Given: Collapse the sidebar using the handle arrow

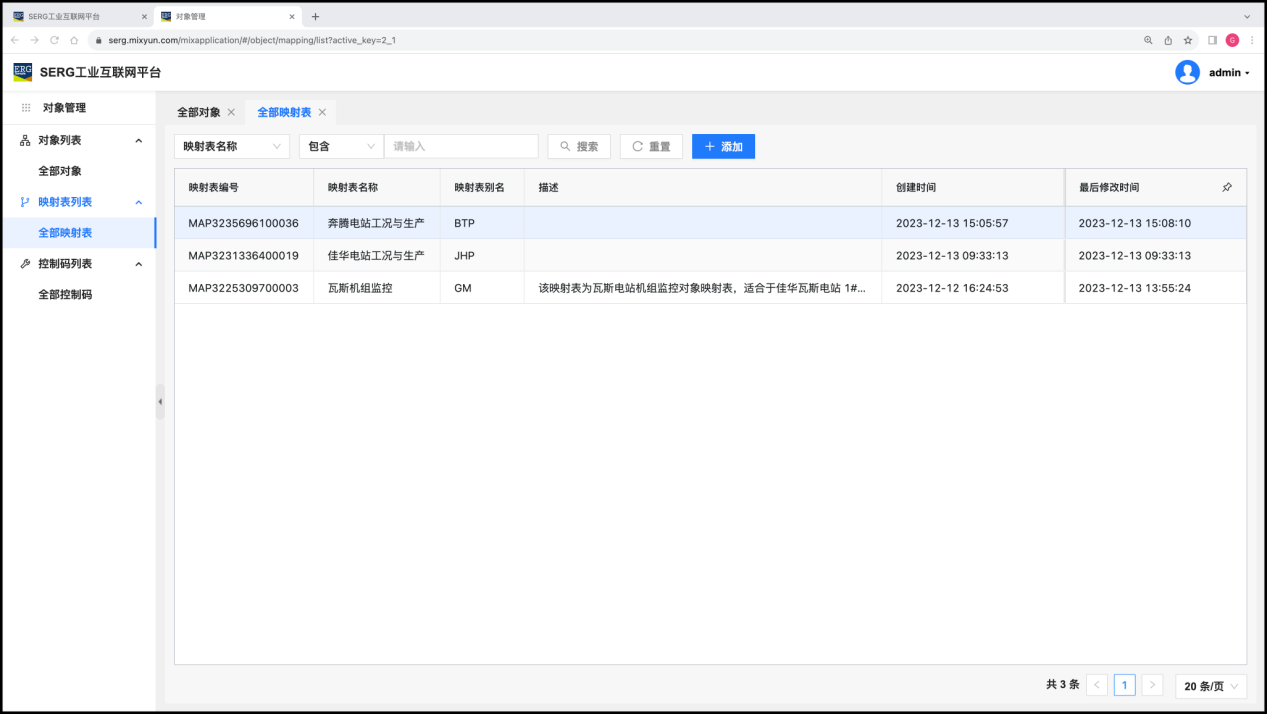Looking at the screenshot, I should coord(160,402).
